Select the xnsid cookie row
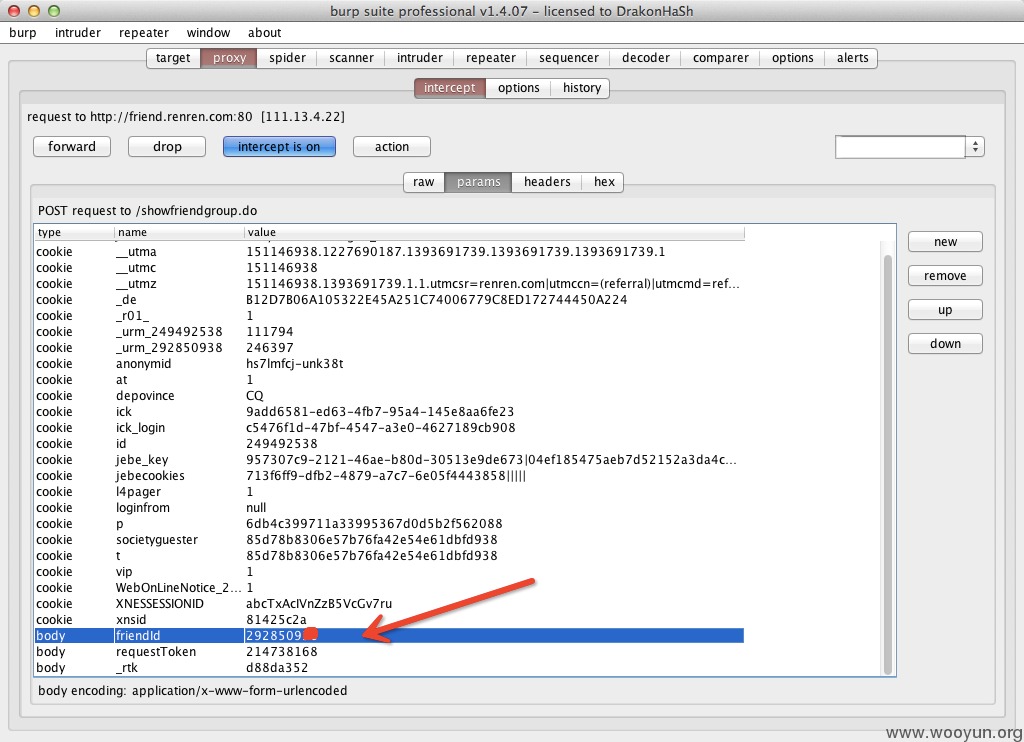 (389, 620)
